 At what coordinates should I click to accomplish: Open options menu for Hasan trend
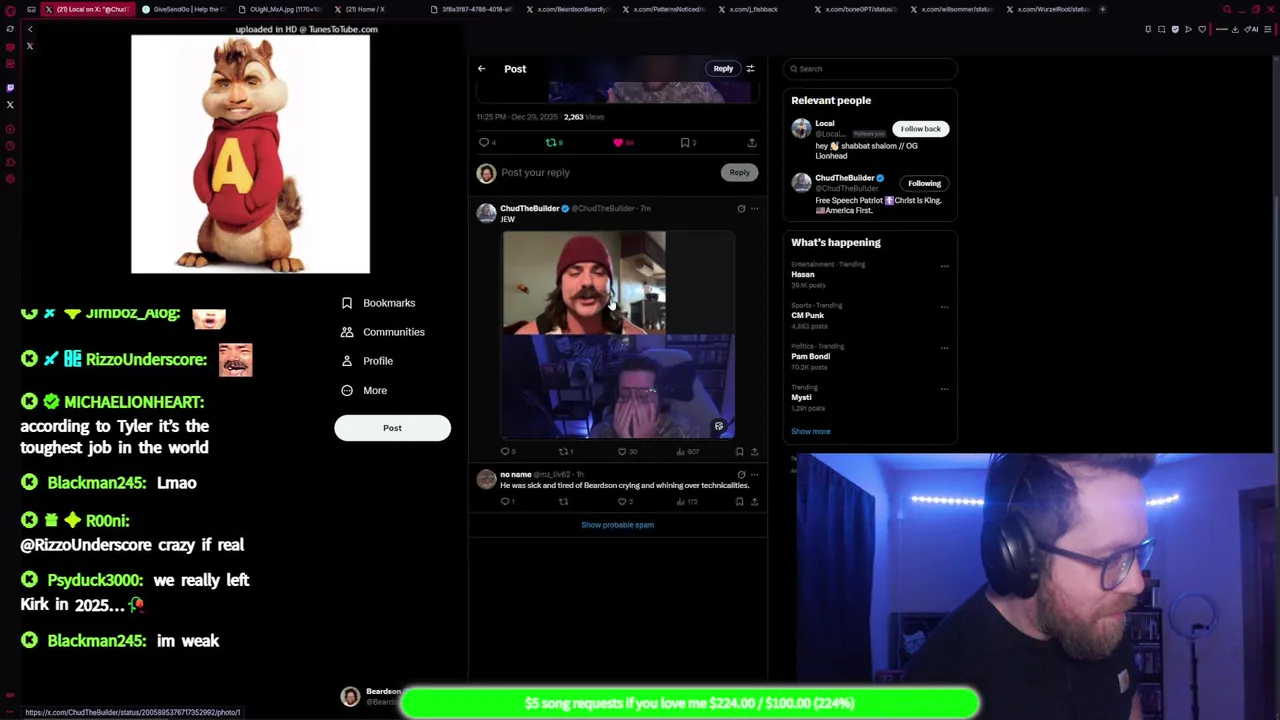point(944,266)
